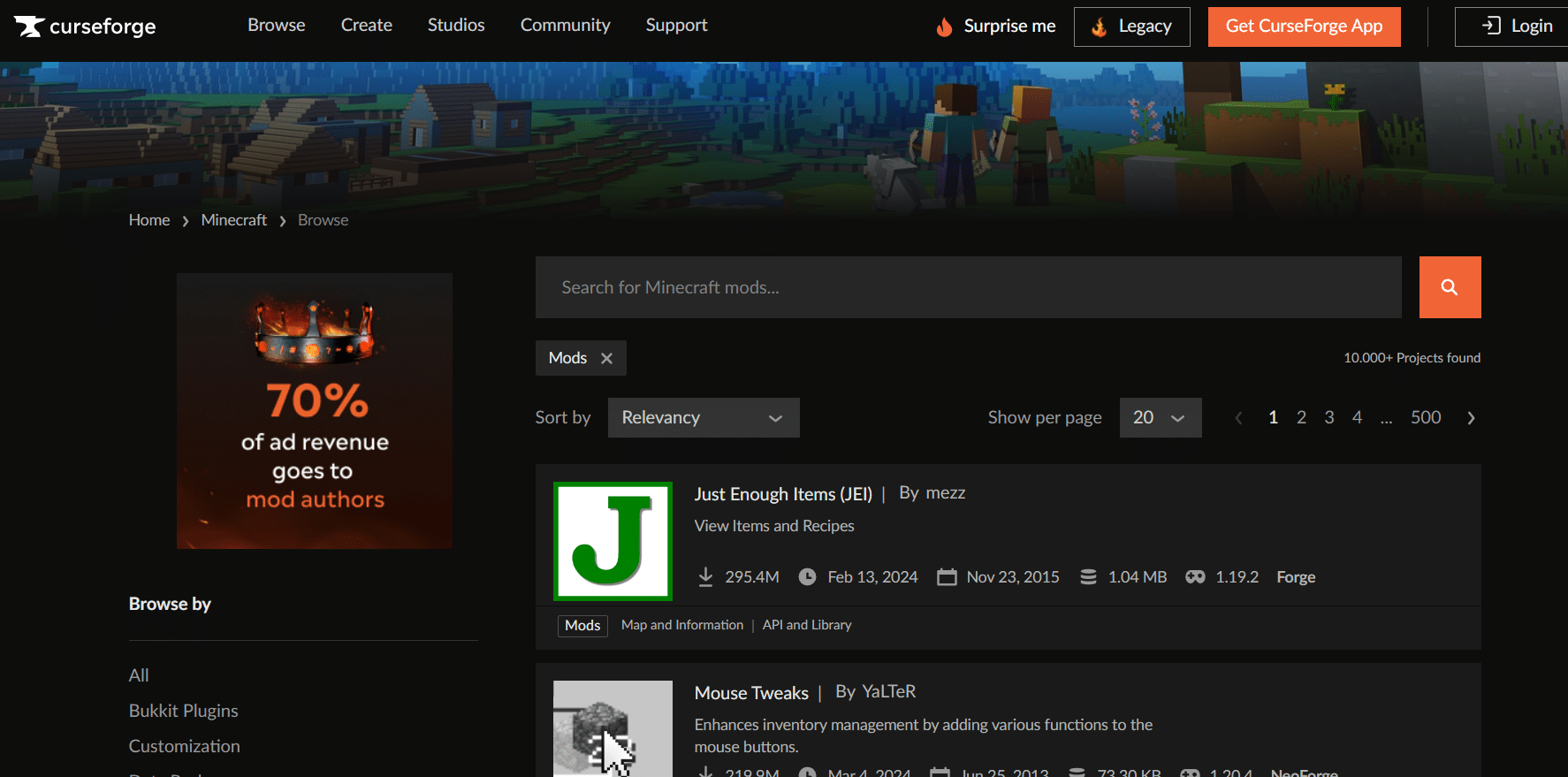Click Get CurseForge App button
Screen dimensions: 1568x777
[1305, 27]
